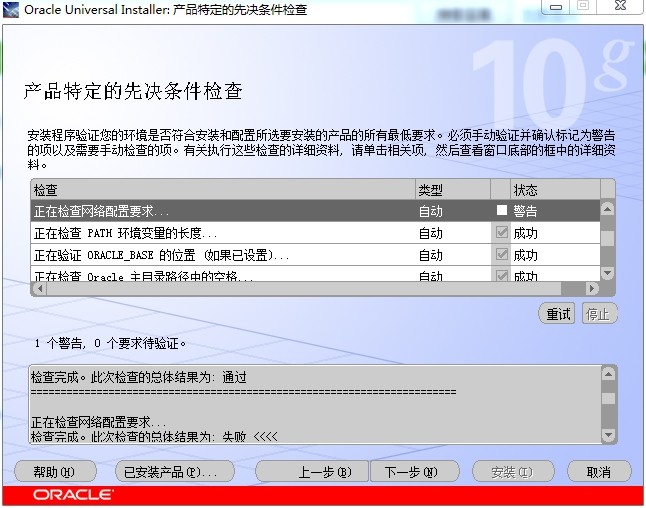Viewport: 646px width, 508px height.
Task: Toggle the checkbox in the ORACLE_BASE location row
Action: (x=501, y=254)
